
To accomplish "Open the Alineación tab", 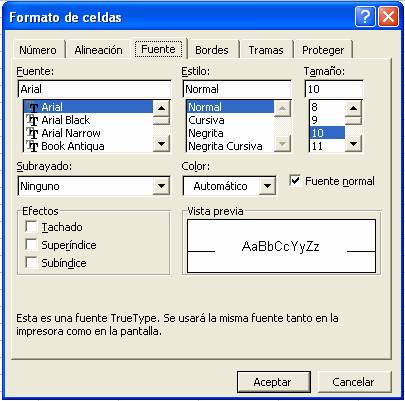I will coord(98,50).
